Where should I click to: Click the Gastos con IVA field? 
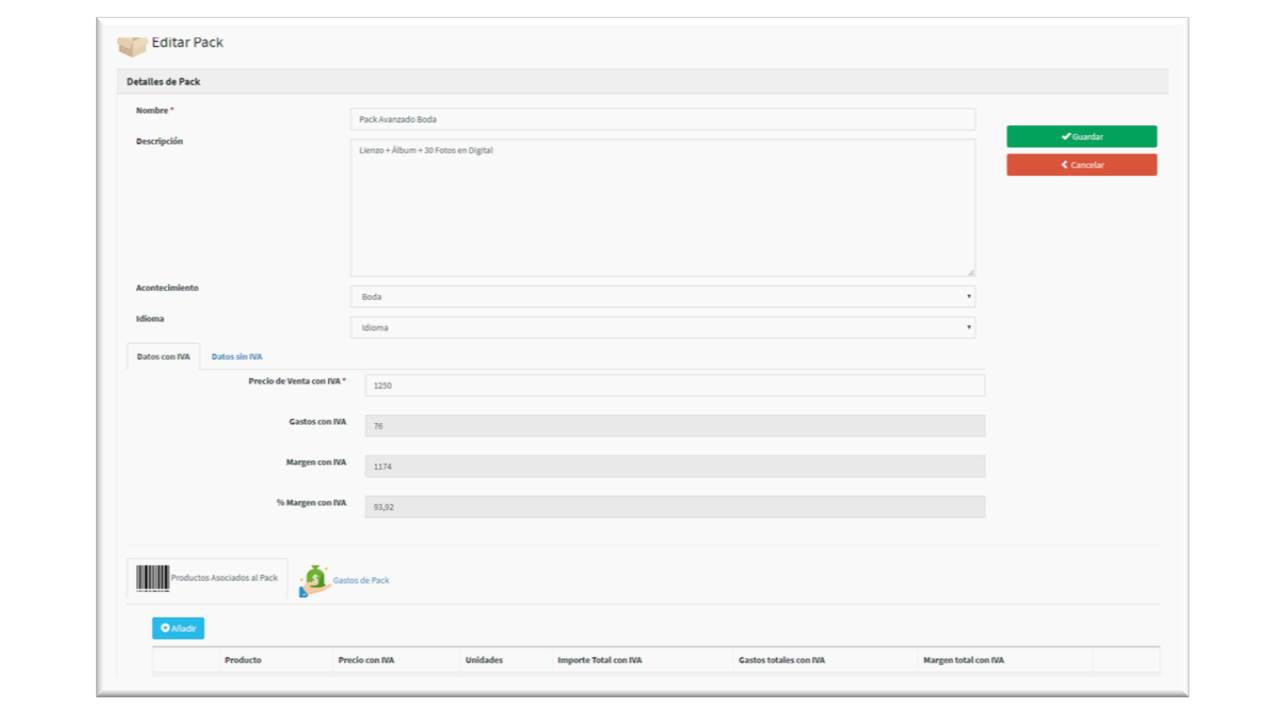(675, 426)
